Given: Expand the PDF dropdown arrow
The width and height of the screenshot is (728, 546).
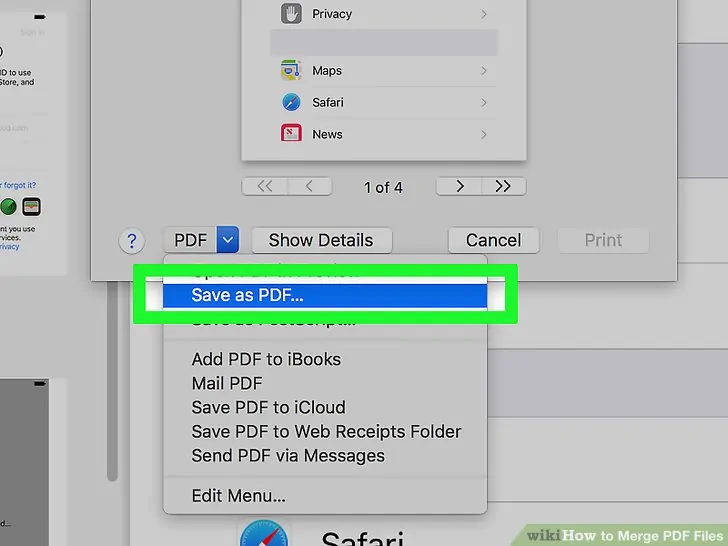Looking at the screenshot, I should tap(228, 240).
